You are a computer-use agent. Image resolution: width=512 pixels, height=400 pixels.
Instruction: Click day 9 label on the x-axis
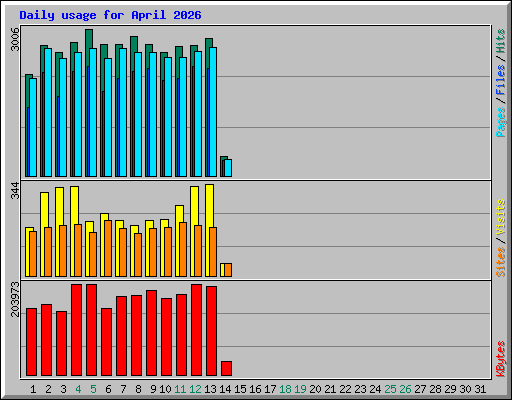pos(153,389)
